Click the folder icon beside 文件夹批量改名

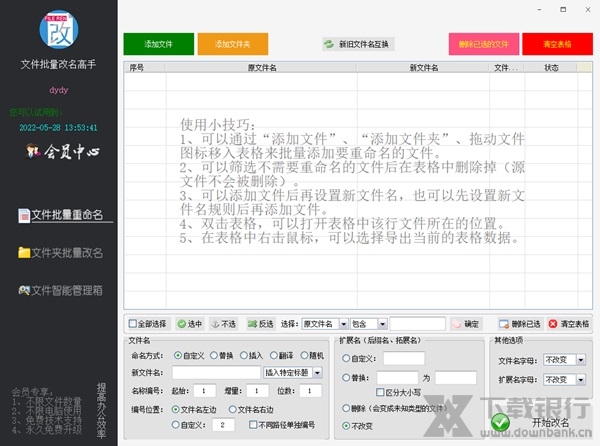(24, 252)
